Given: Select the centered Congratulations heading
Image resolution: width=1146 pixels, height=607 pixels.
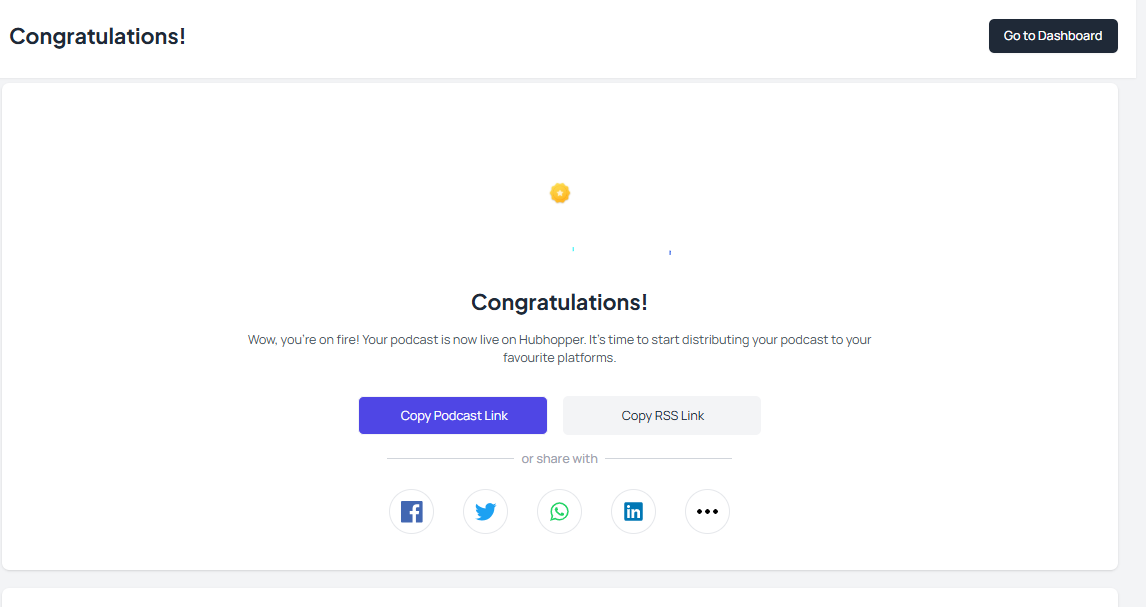Looking at the screenshot, I should coord(559,302).
